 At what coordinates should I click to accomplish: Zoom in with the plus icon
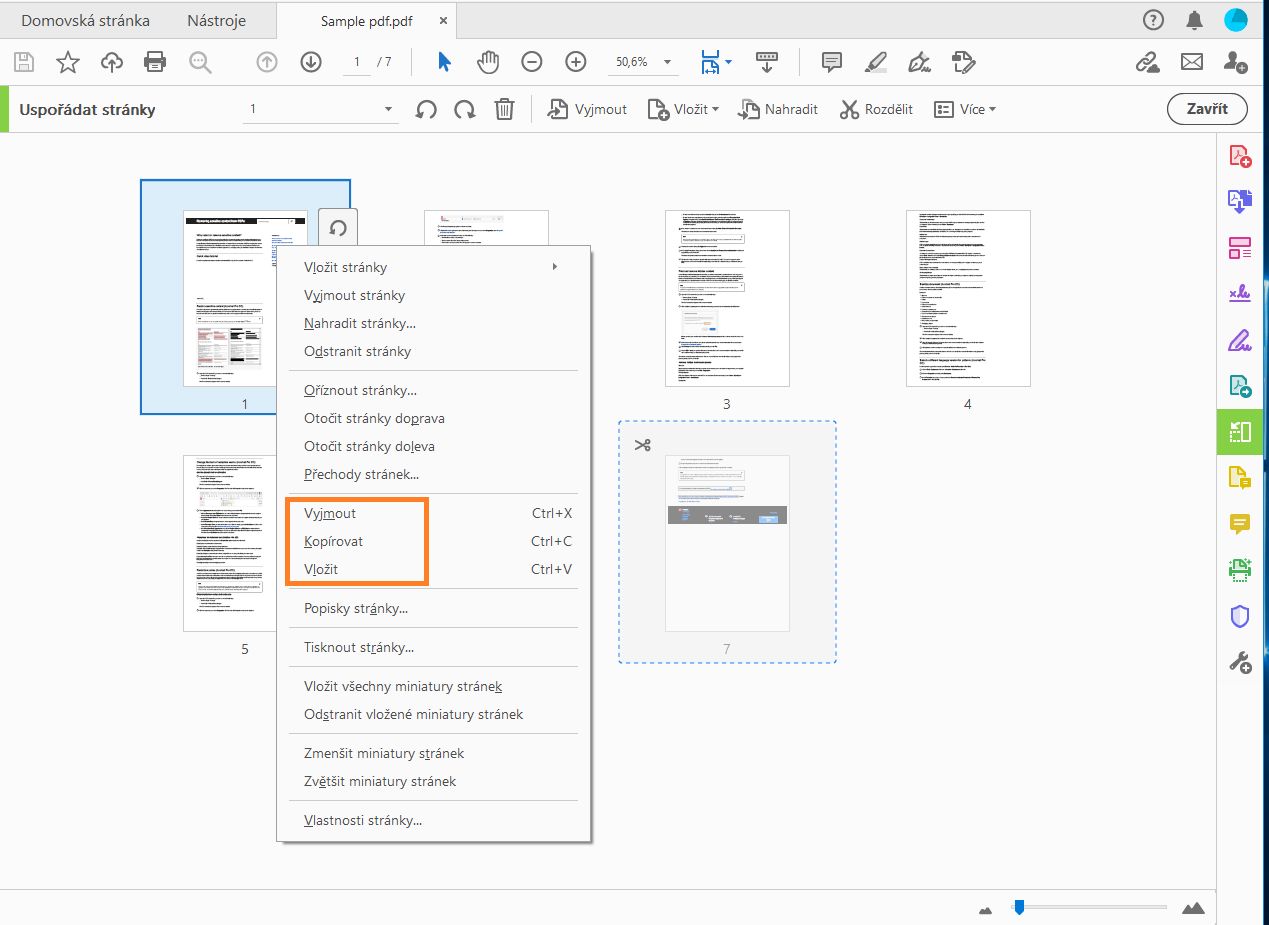coord(576,62)
